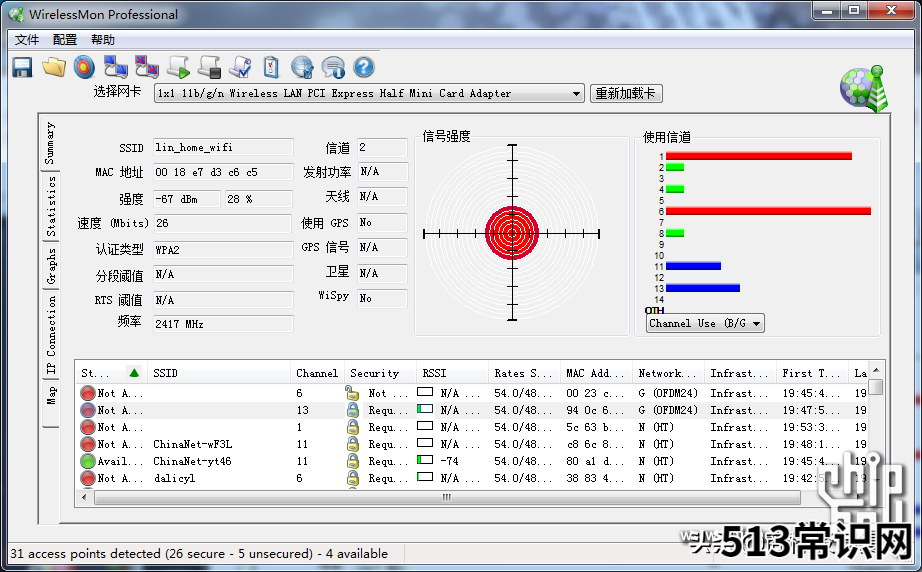Switch to the Statistics tab
The width and height of the screenshot is (922, 572).
pyautogui.click(x=51, y=206)
